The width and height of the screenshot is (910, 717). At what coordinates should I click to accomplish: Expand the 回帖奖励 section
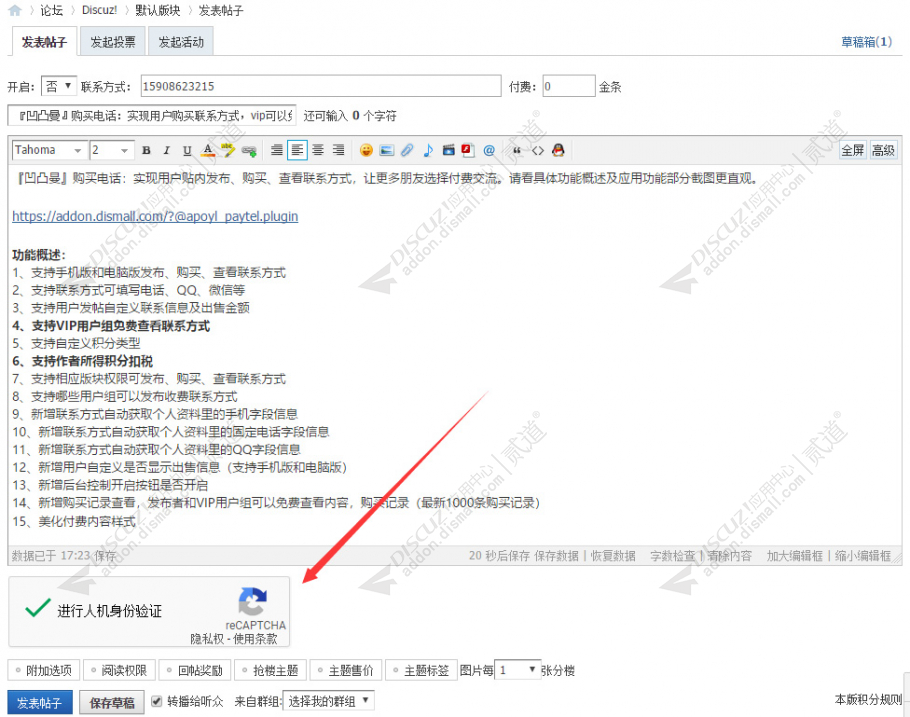click(194, 671)
